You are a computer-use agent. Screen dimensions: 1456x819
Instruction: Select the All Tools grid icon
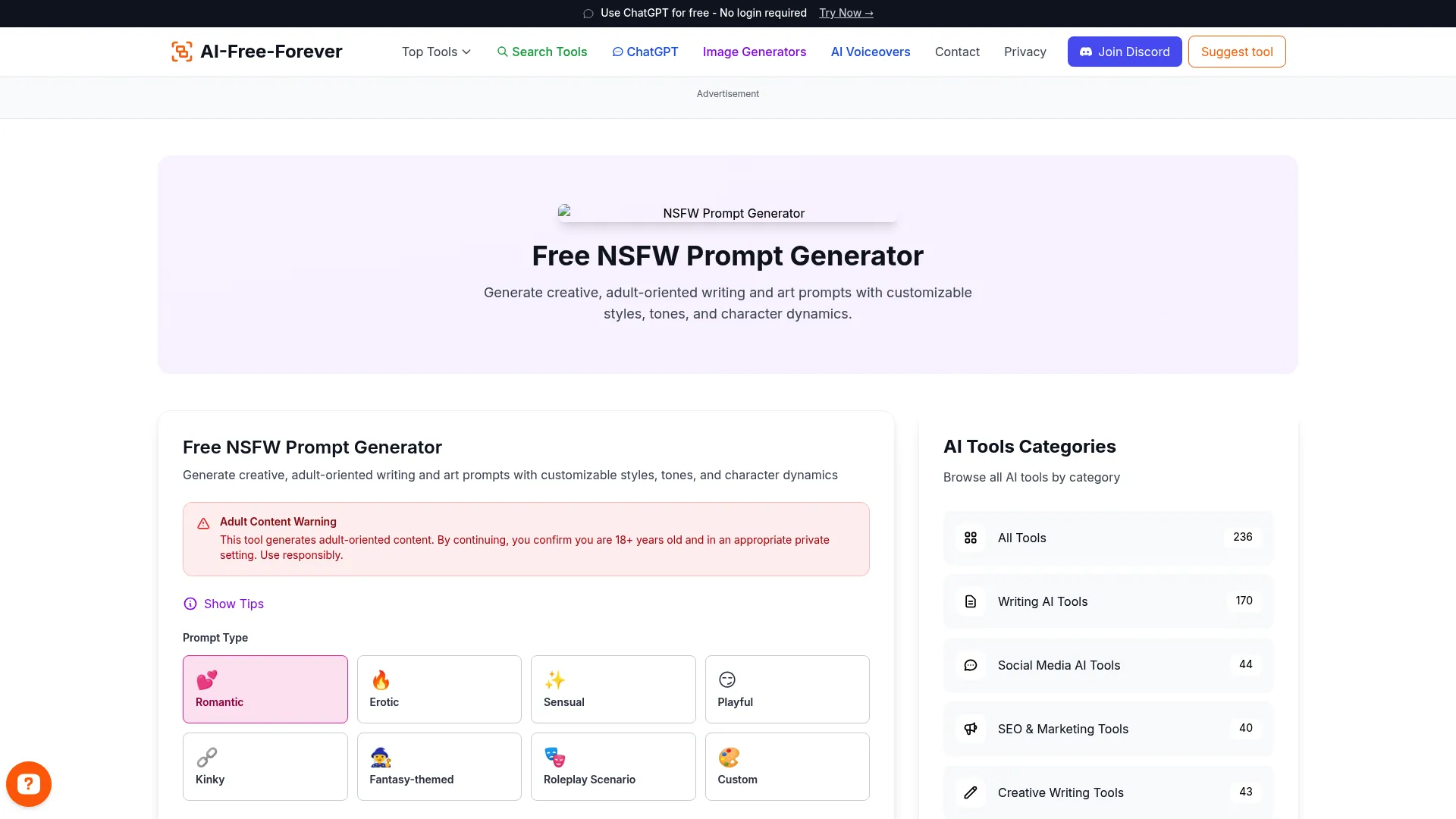tap(971, 538)
